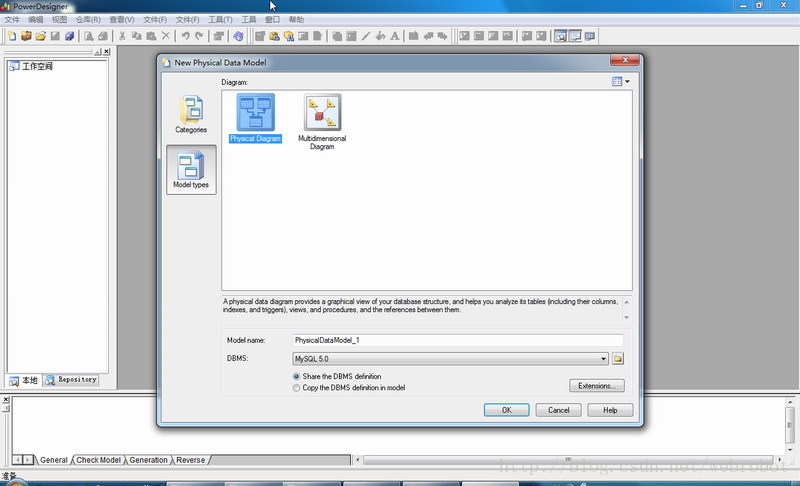
Task: Click the Cancel button
Action: [558, 410]
